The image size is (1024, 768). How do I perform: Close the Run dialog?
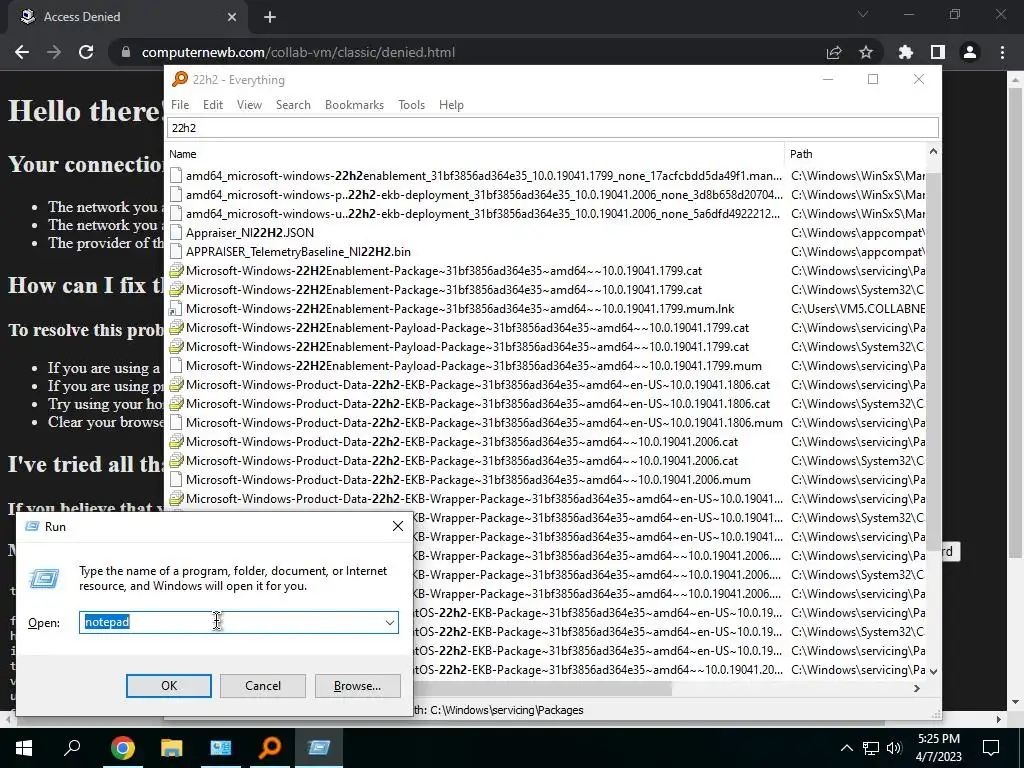(398, 526)
